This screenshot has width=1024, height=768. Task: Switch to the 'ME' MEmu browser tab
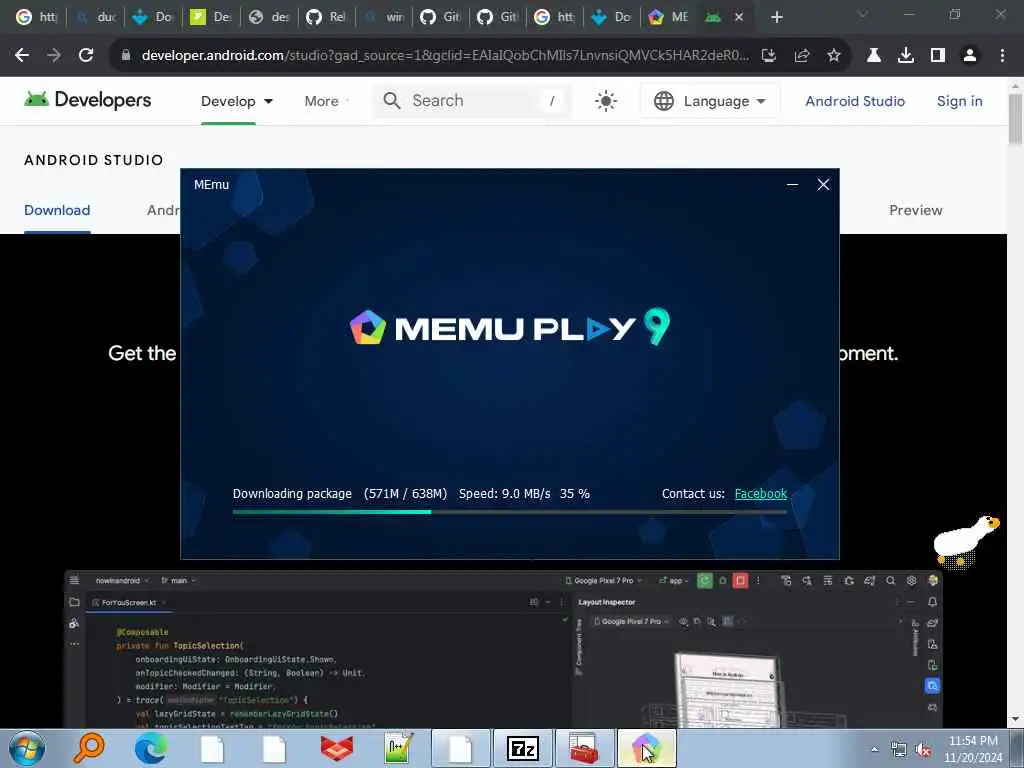[667, 17]
